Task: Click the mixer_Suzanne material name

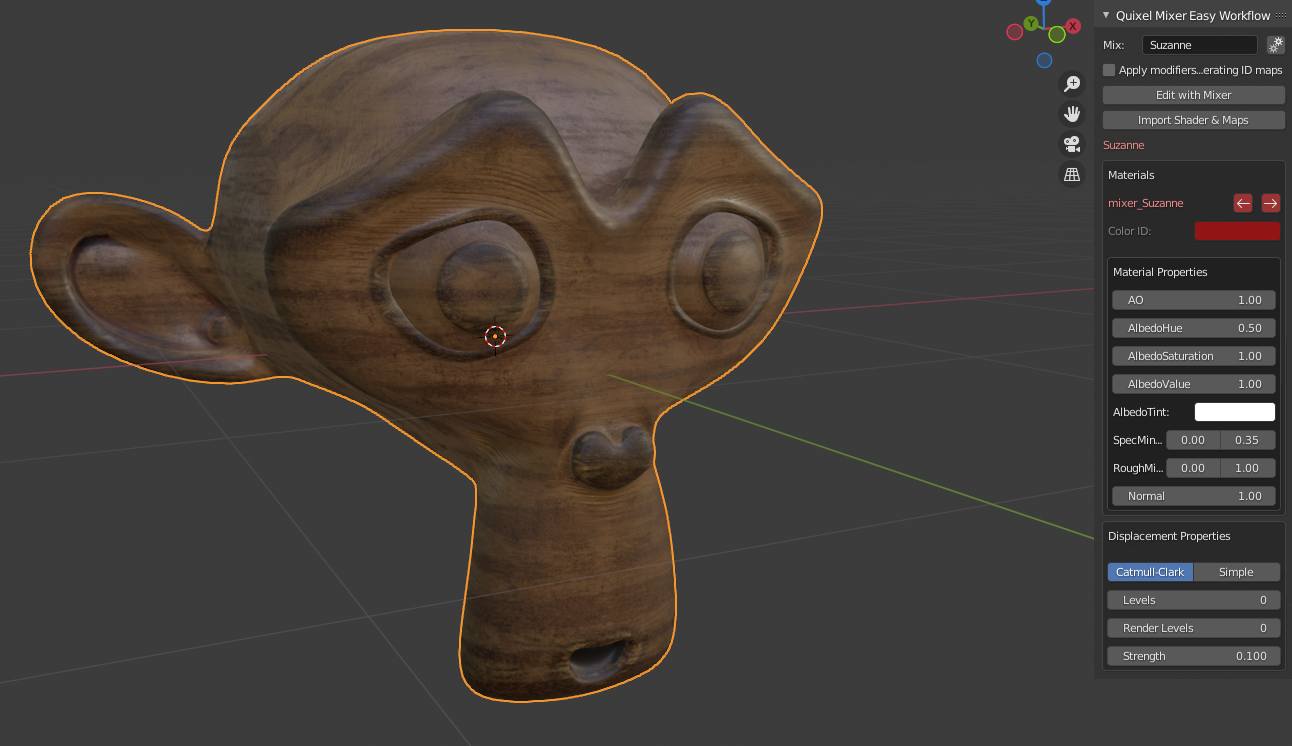Action: (x=1146, y=203)
